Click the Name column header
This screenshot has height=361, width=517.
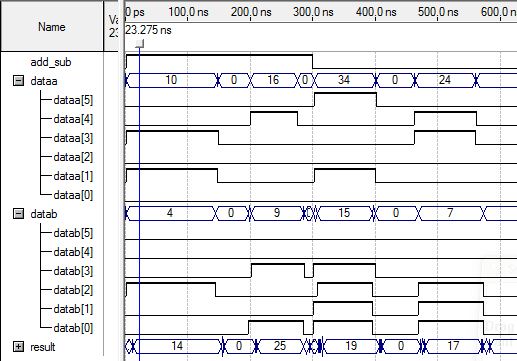point(52,27)
